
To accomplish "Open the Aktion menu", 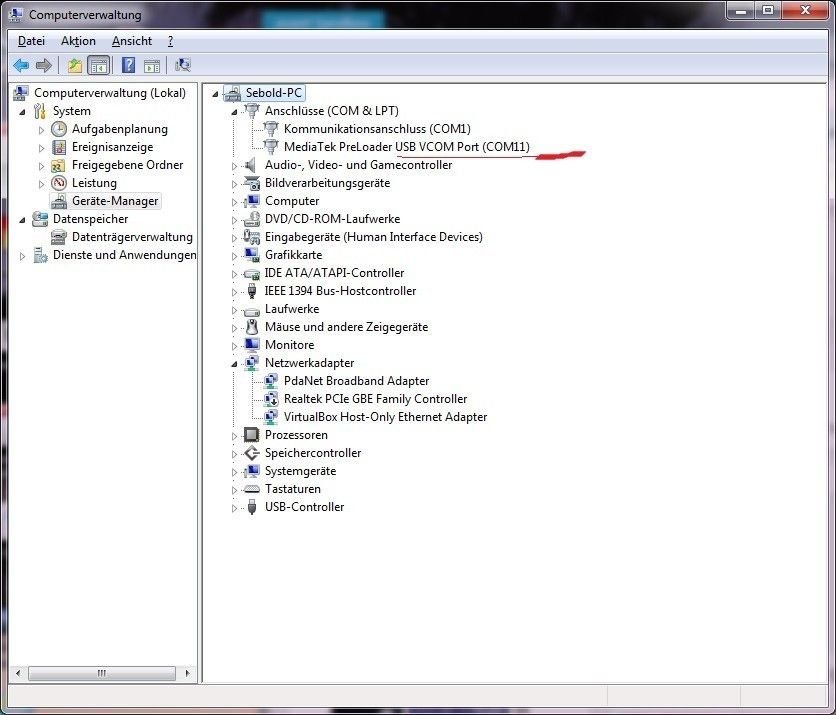I will click(78, 41).
